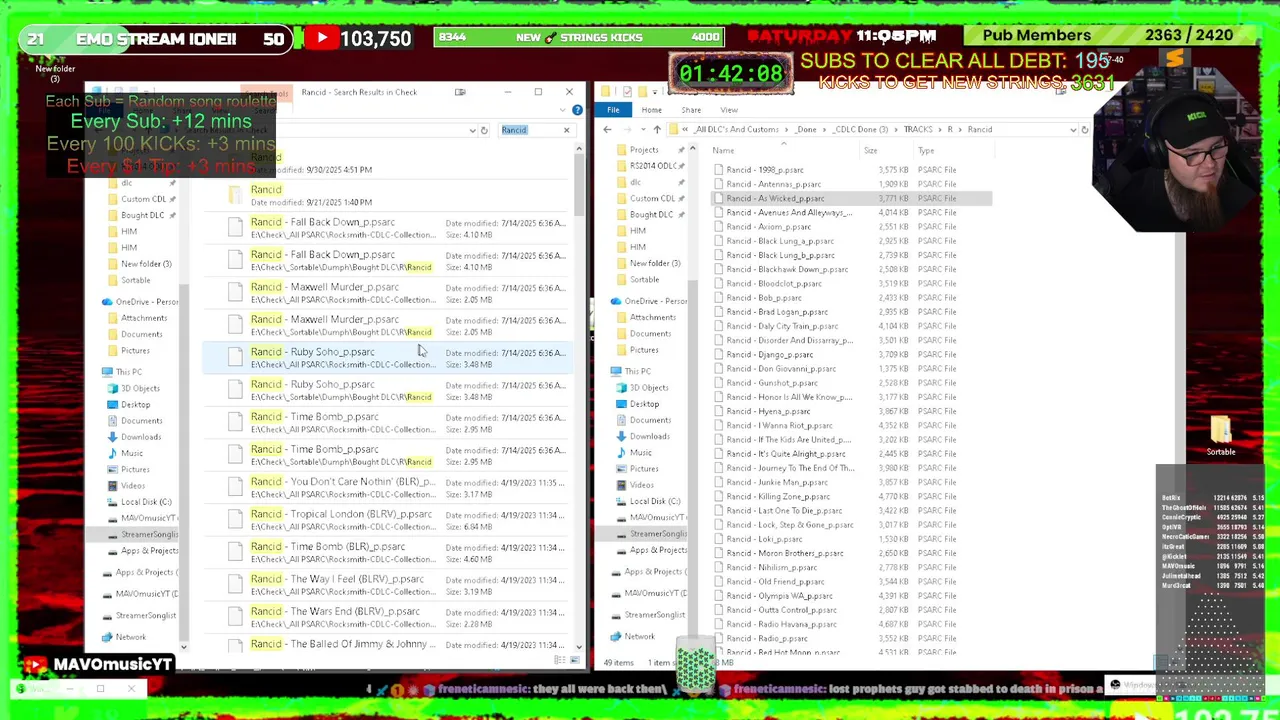This screenshot has width=1280, height=720.
Task: Clear the Rancid search box text
Action: tap(566, 130)
